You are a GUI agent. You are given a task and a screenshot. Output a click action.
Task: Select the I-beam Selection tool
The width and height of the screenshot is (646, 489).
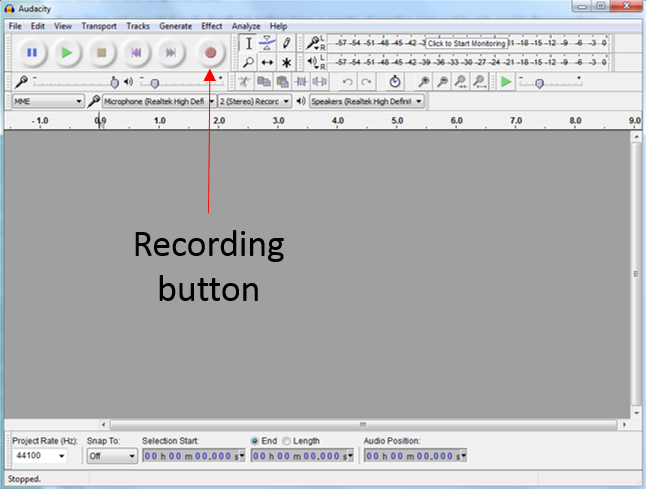pos(249,43)
